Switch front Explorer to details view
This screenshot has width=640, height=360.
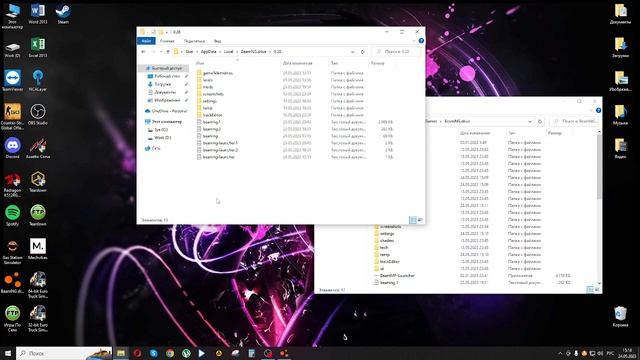(413, 220)
